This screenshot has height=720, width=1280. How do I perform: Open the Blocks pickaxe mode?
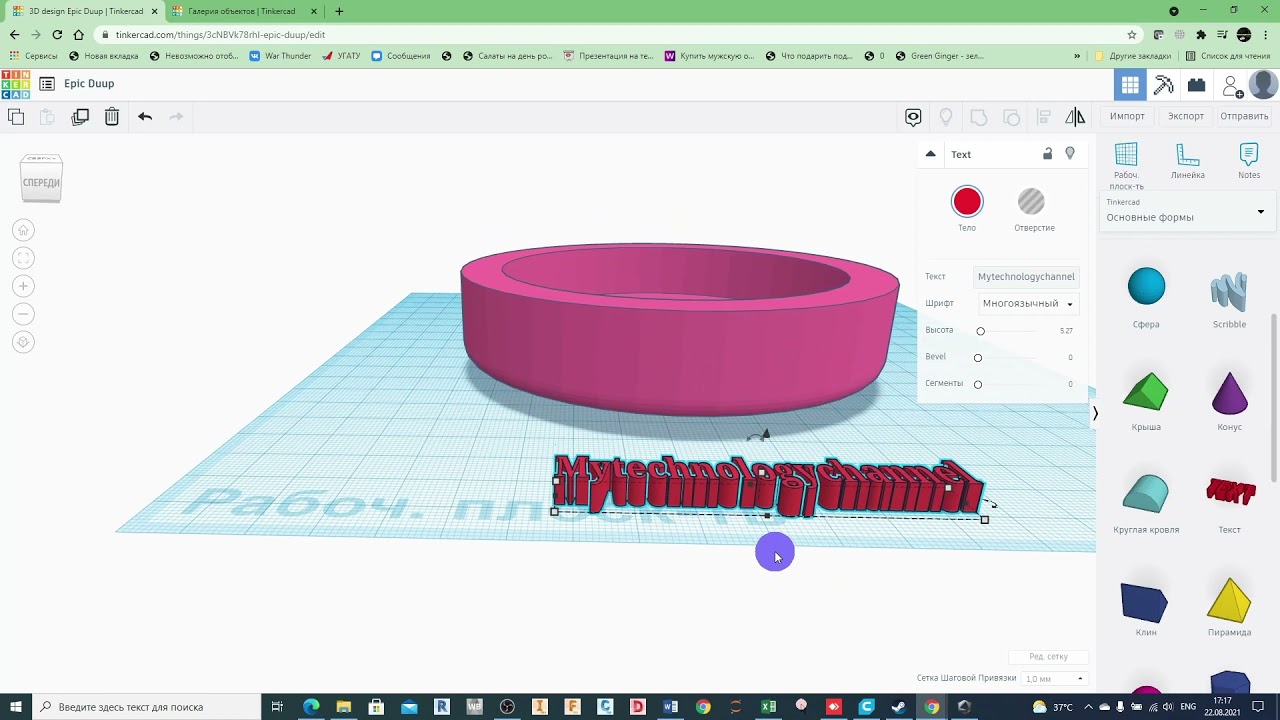[1163, 85]
